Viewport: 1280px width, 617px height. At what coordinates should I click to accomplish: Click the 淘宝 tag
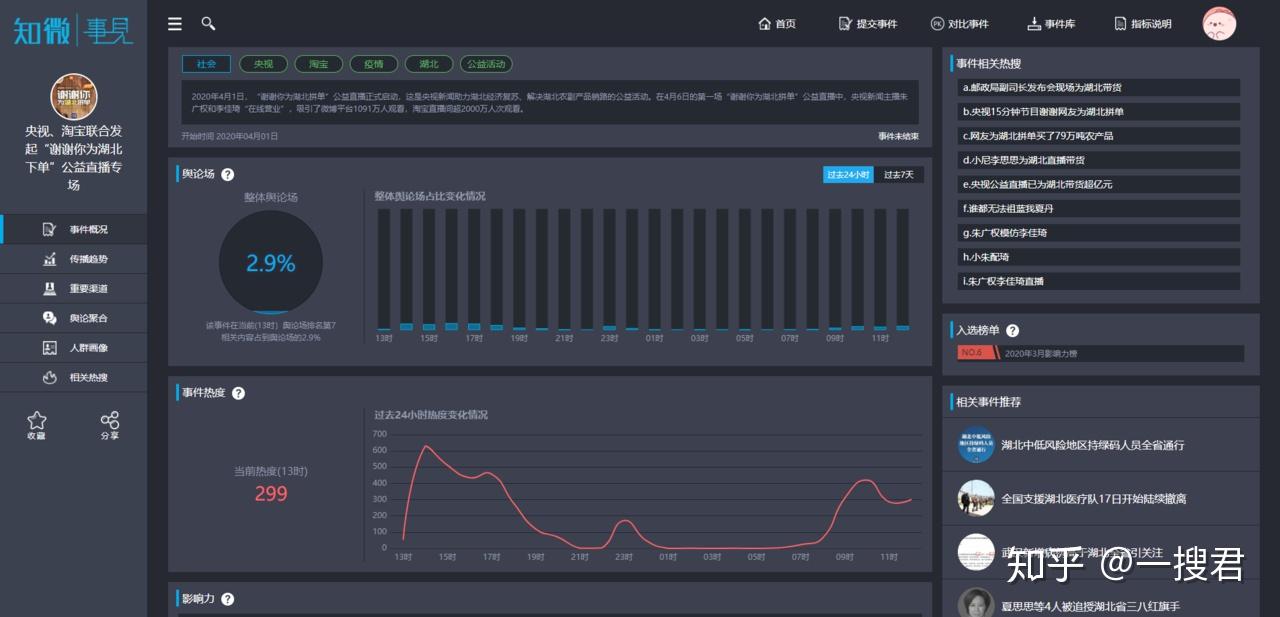click(318, 64)
